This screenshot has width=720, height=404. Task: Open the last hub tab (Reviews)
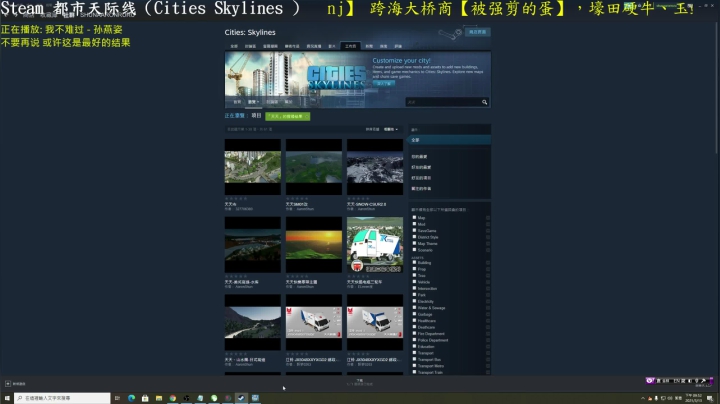(398, 46)
